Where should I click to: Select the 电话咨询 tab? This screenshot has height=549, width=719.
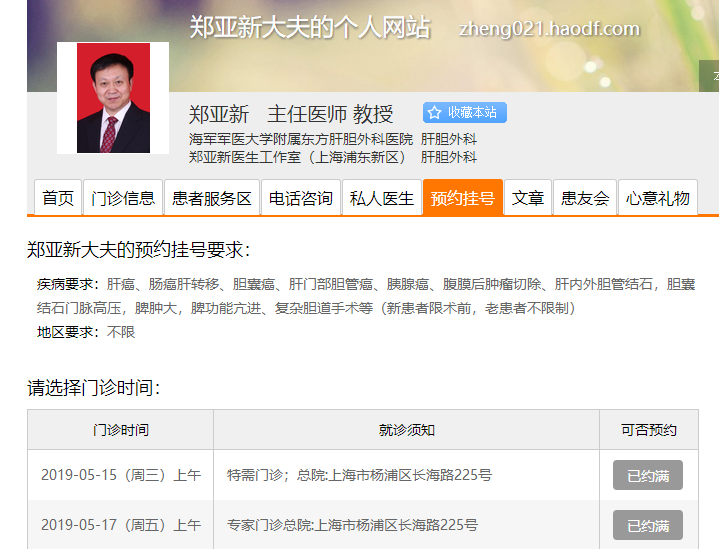(301, 198)
